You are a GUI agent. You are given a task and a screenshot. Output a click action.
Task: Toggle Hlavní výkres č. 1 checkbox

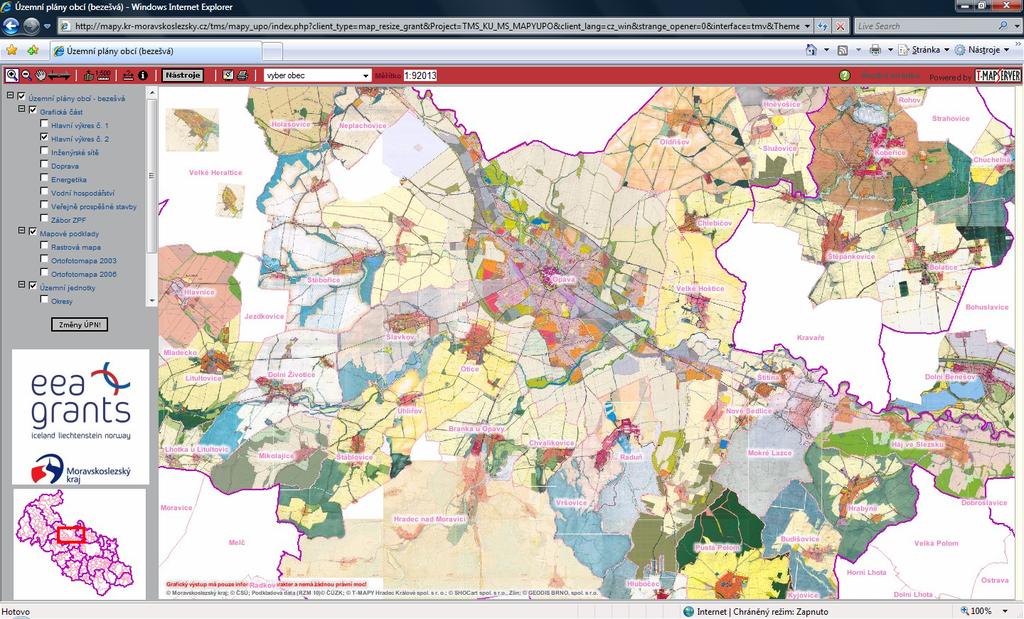pyautogui.click(x=44, y=124)
